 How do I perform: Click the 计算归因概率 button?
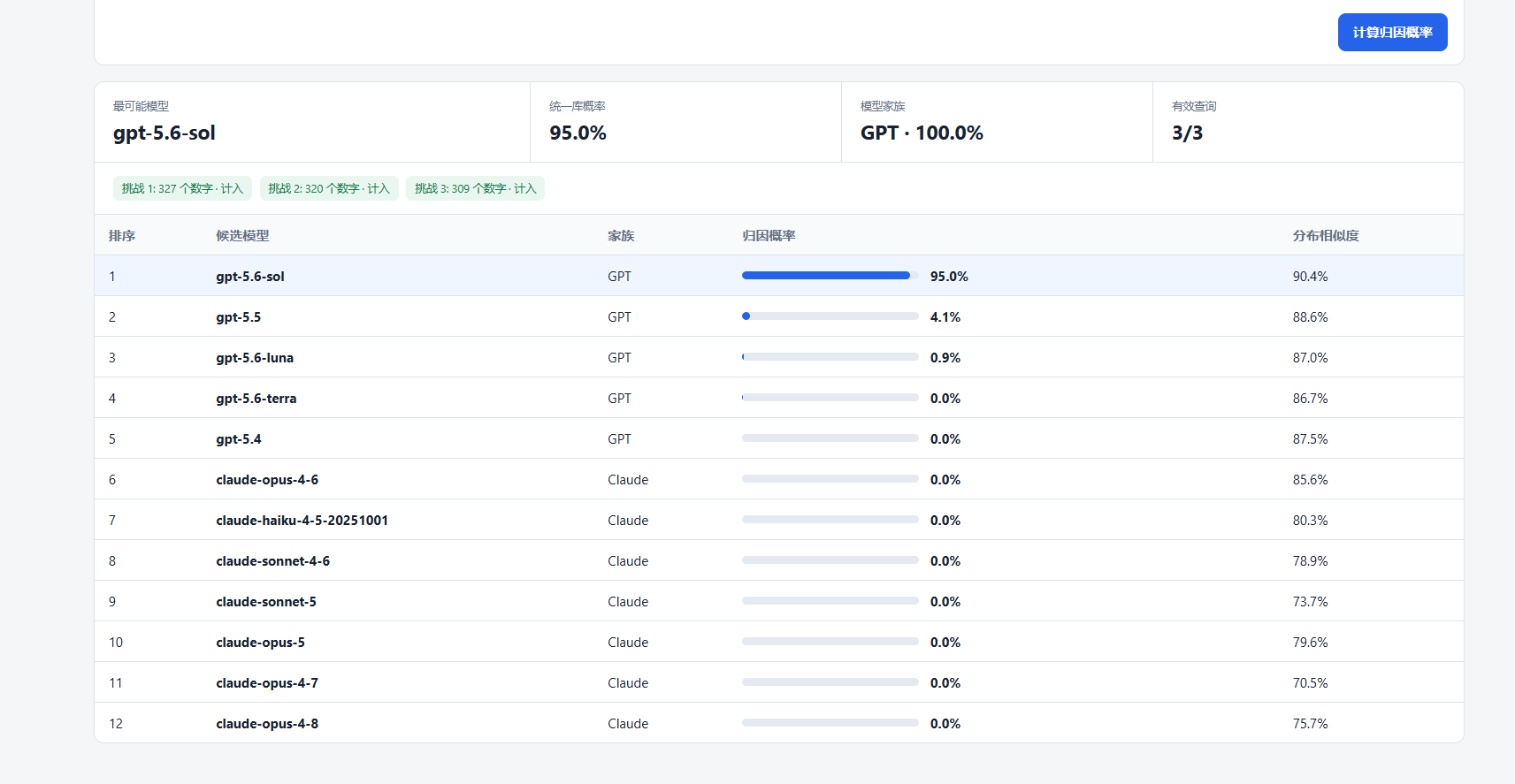[1392, 33]
